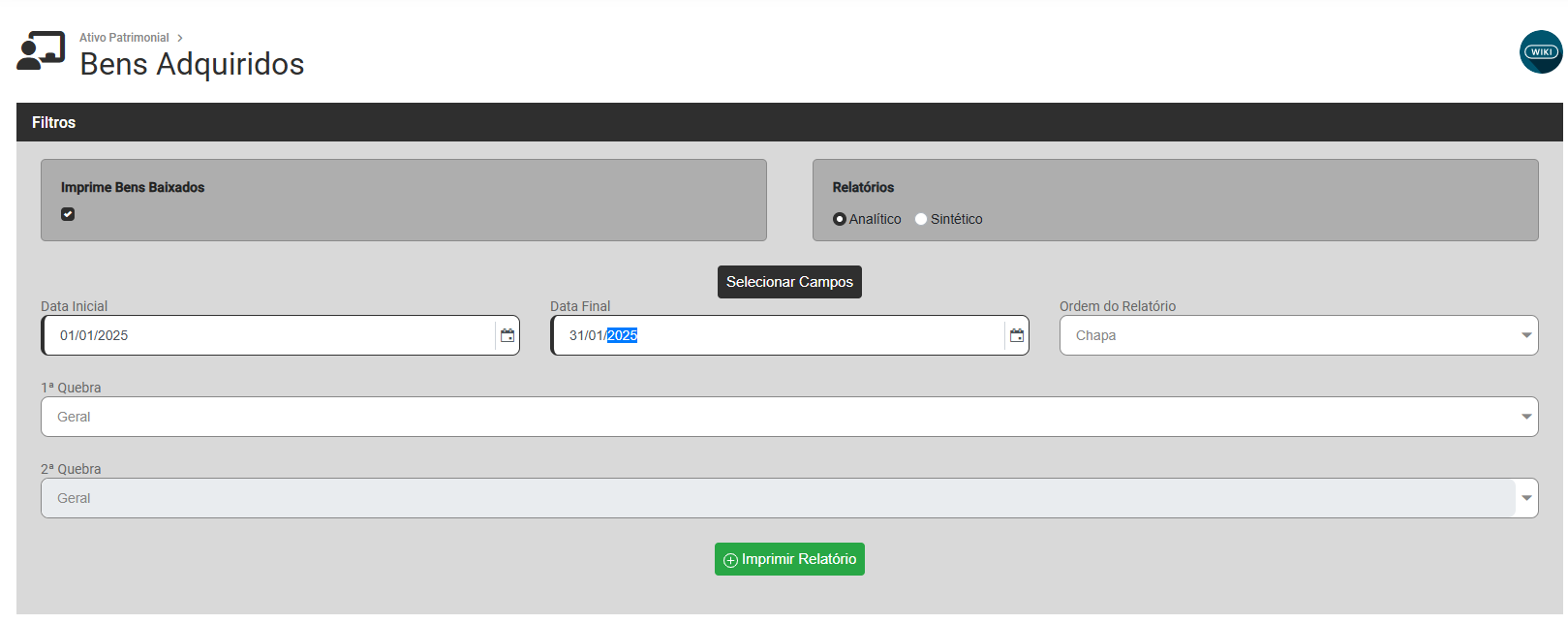The width and height of the screenshot is (1568, 624).
Task: Click the Relatórios group label
Action: (x=863, y=187)
